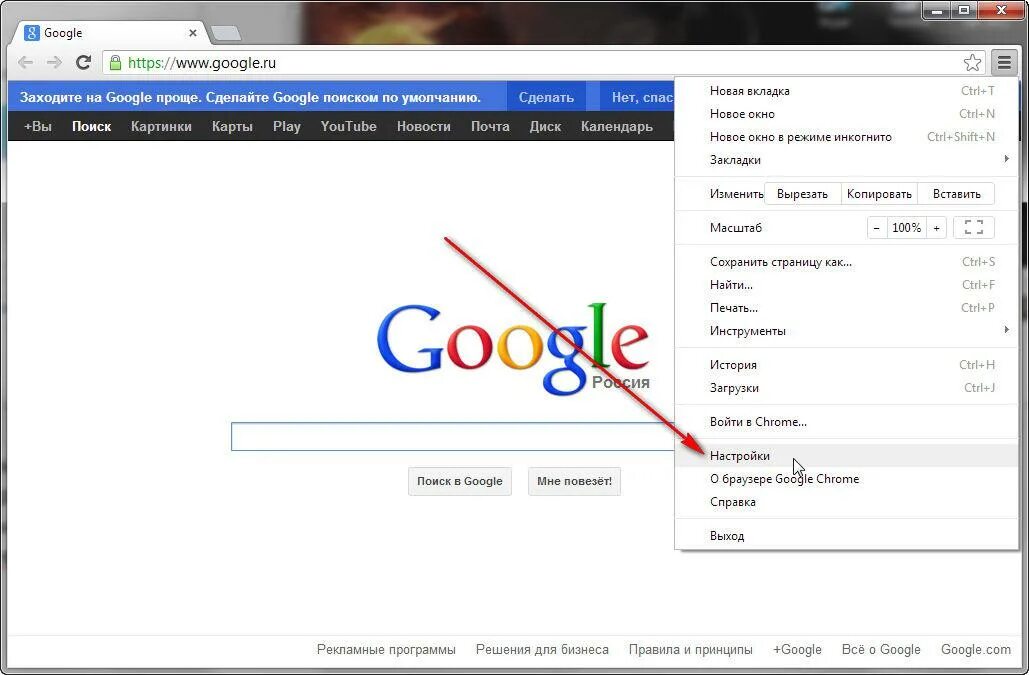
Task: Minimize the Chrome window
Action: (x=936, y=10)
